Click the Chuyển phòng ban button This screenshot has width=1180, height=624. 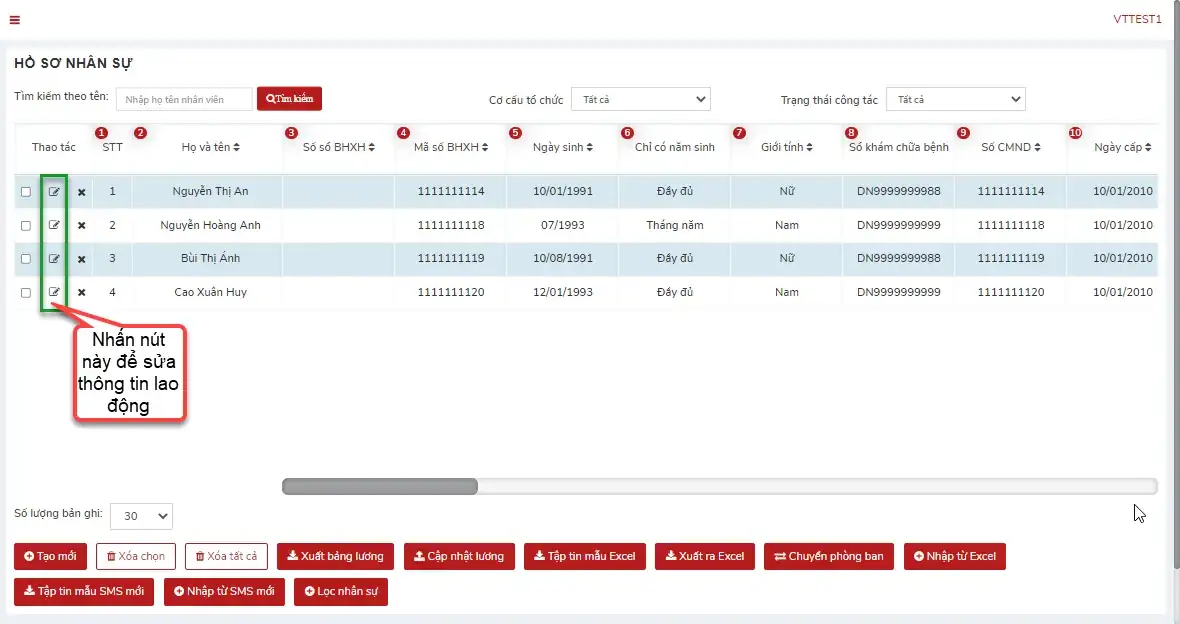[829, 556]
